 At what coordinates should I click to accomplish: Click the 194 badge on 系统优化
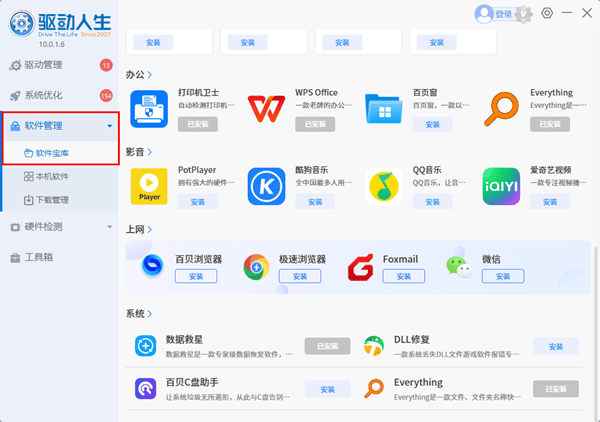[x=106, y=95]
